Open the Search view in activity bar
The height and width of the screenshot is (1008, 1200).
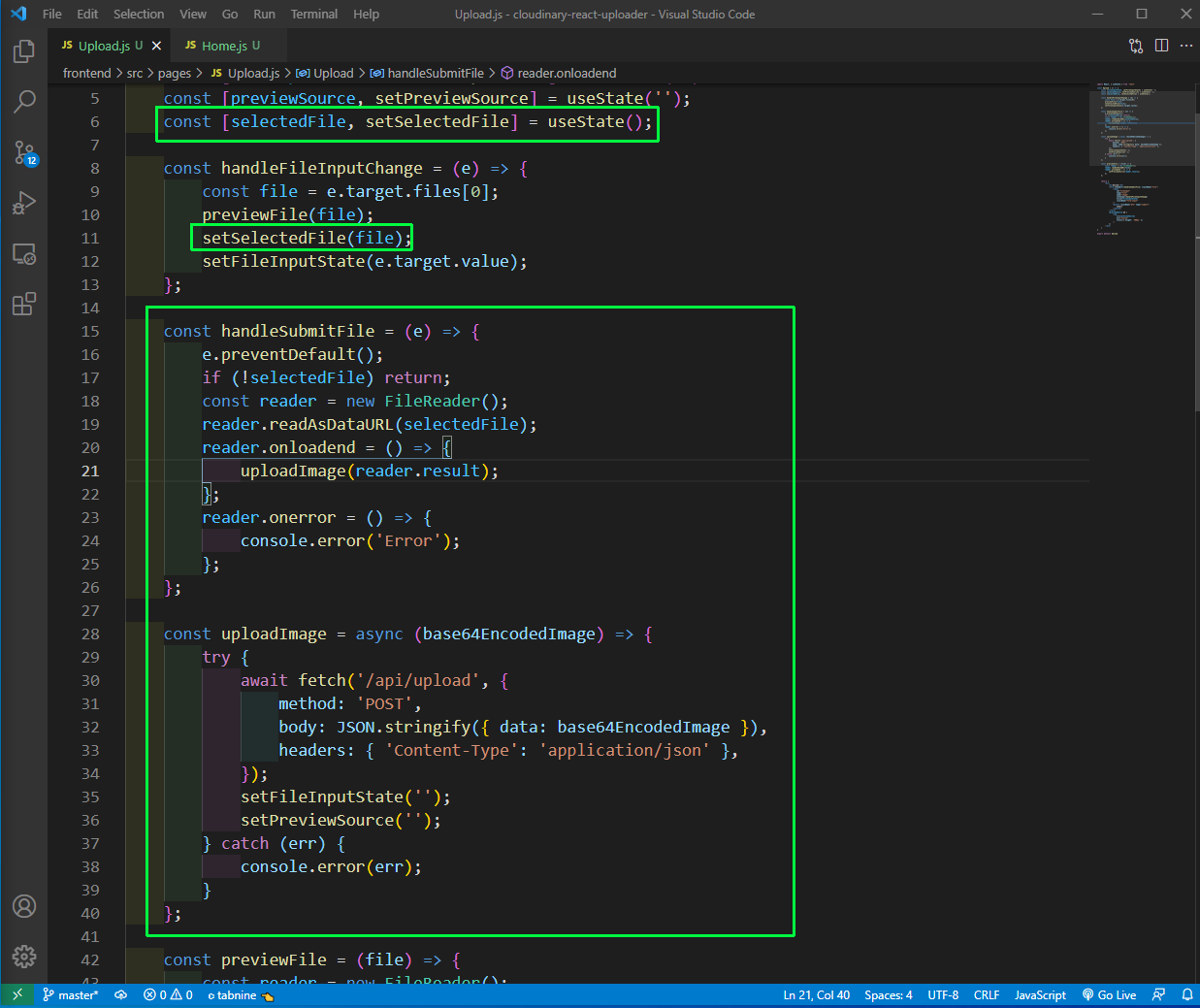click(24, 101)
